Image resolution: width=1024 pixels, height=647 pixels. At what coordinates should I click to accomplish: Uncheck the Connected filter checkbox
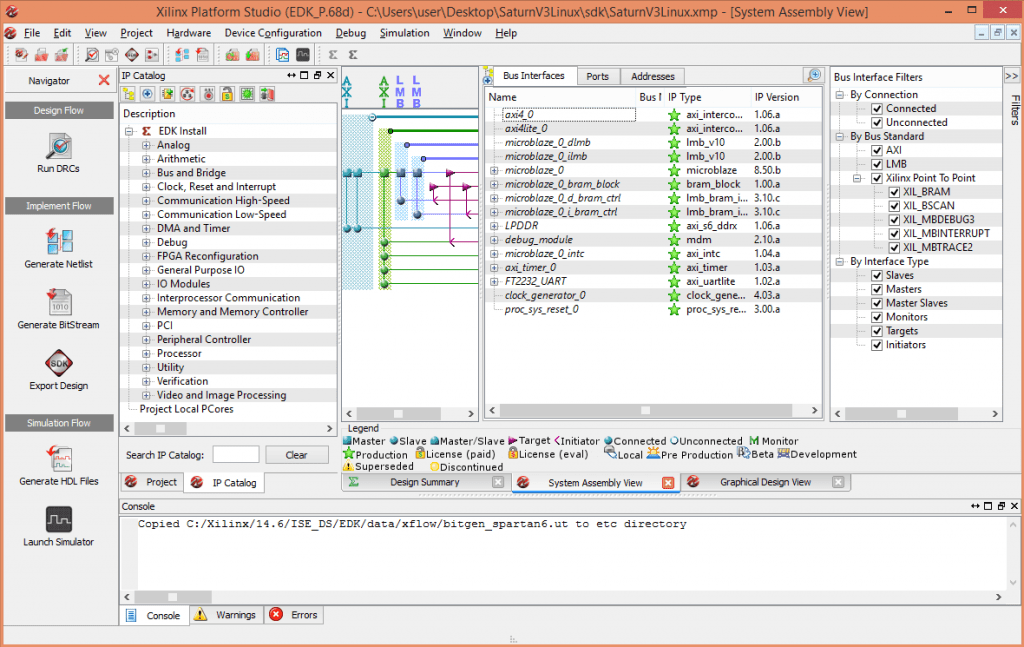pyautogui.click(x=877, y=109)
